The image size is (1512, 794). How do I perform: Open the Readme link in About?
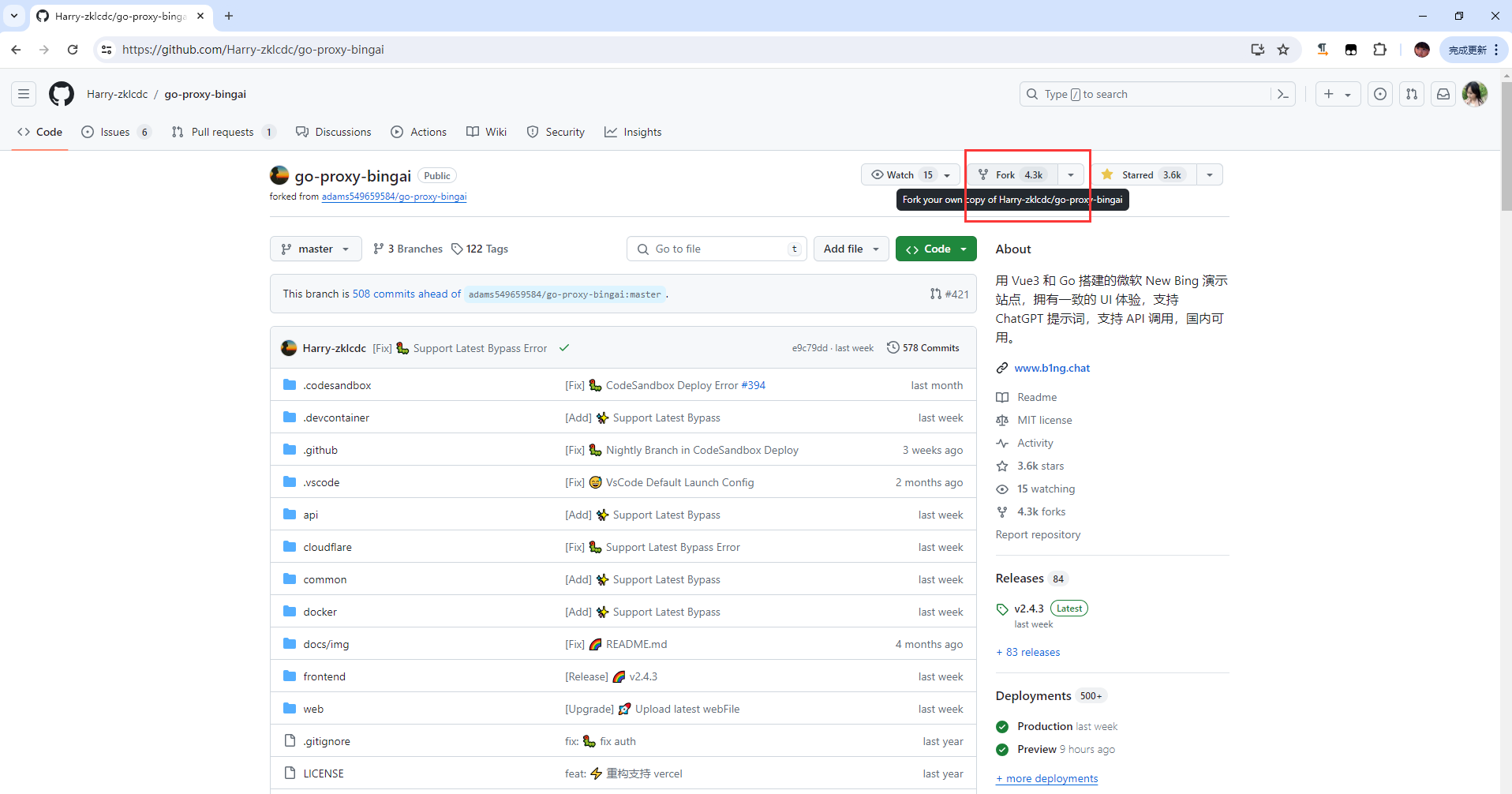pyautogui.click(x=1037, y=397)
